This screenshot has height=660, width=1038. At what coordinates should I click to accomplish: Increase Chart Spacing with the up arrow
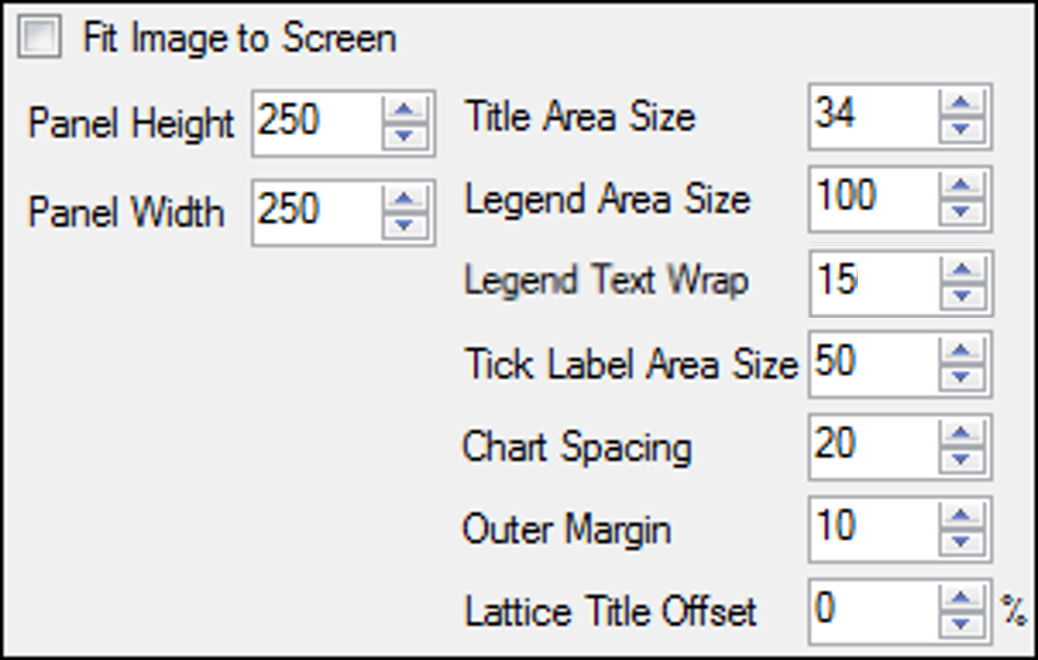pyautogui.click(x=962, y=434)
